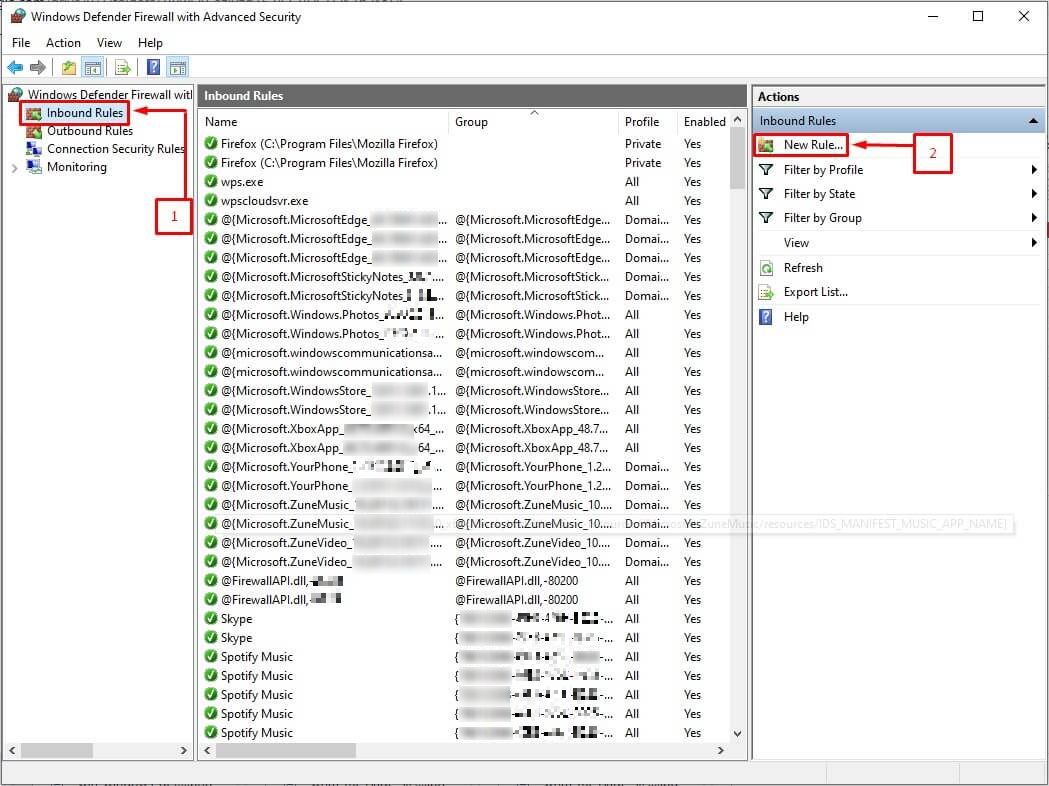The image size is (1049, 786).
Task: Open the View submenu arrow in Actions
Action: (x=1034, y=243)
